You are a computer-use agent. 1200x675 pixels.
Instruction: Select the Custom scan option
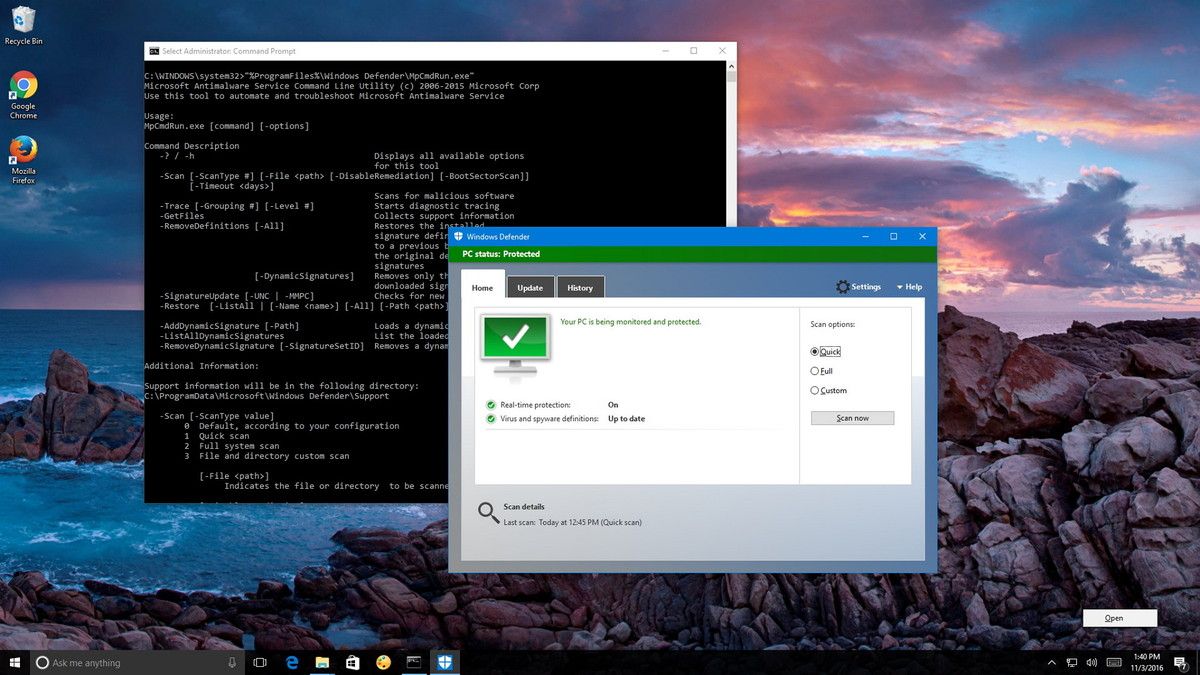[x=829, y=391]
